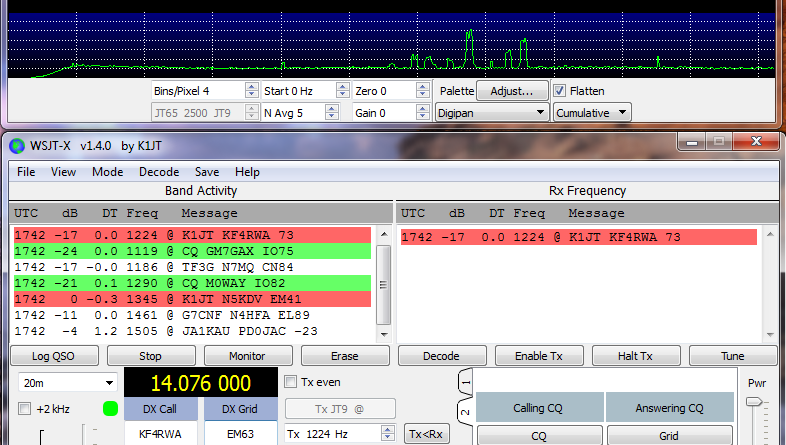Select the JA1KAU PD0JAC -23 decode line

click(x=192, y=331)
